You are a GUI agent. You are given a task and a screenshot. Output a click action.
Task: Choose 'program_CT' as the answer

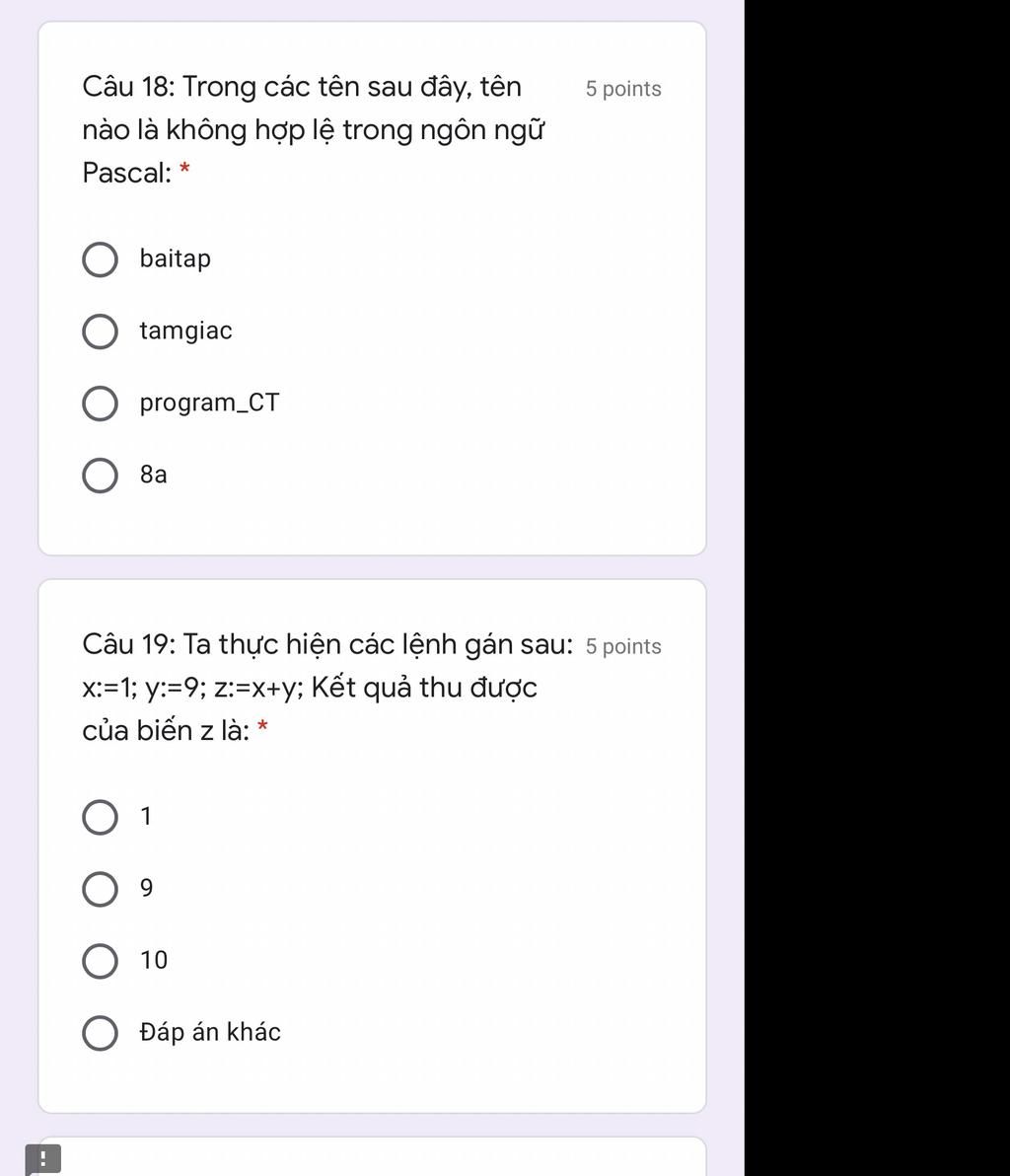pyautogui.click(x=100, y=404)
